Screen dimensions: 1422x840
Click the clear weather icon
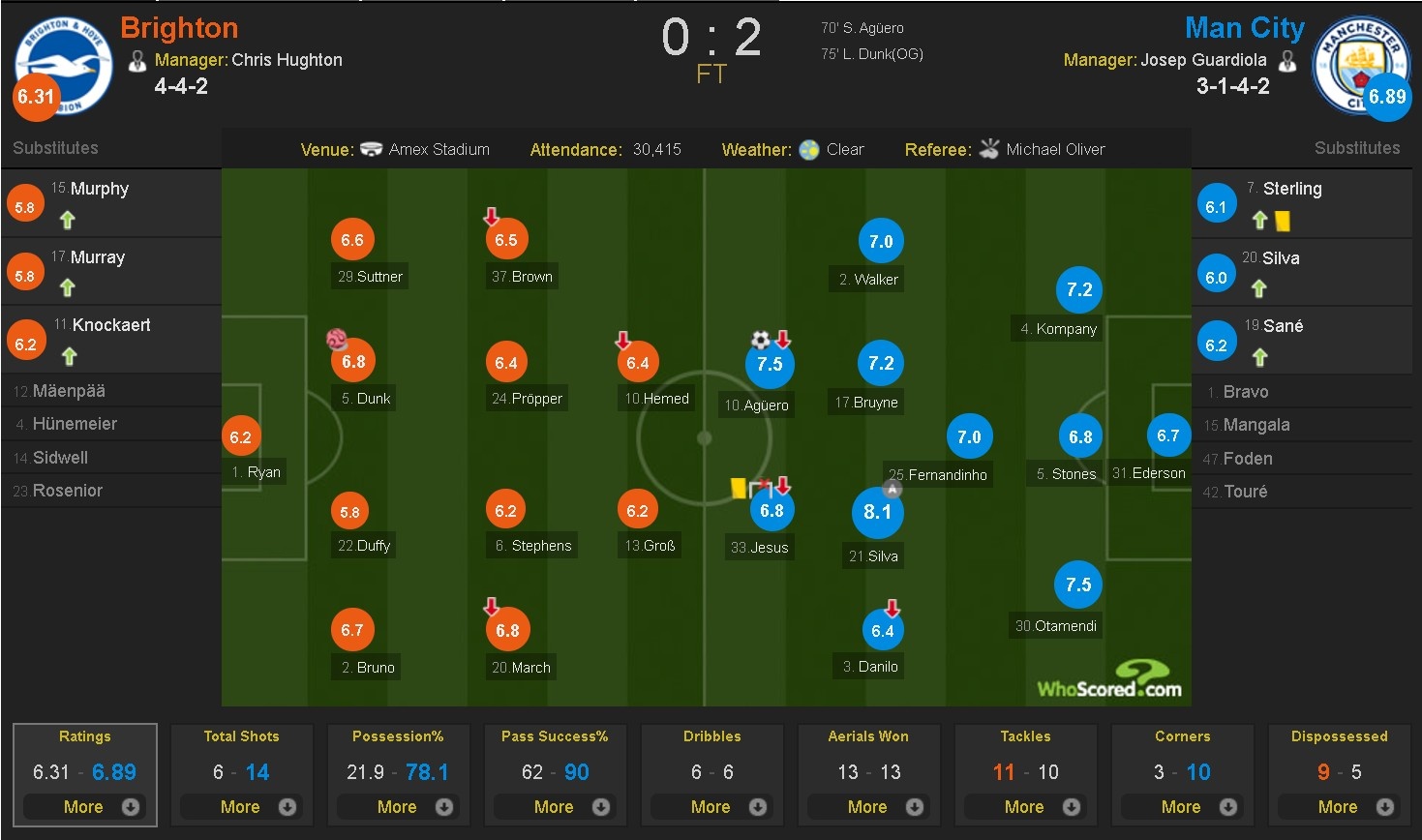(x=809, y=150)
